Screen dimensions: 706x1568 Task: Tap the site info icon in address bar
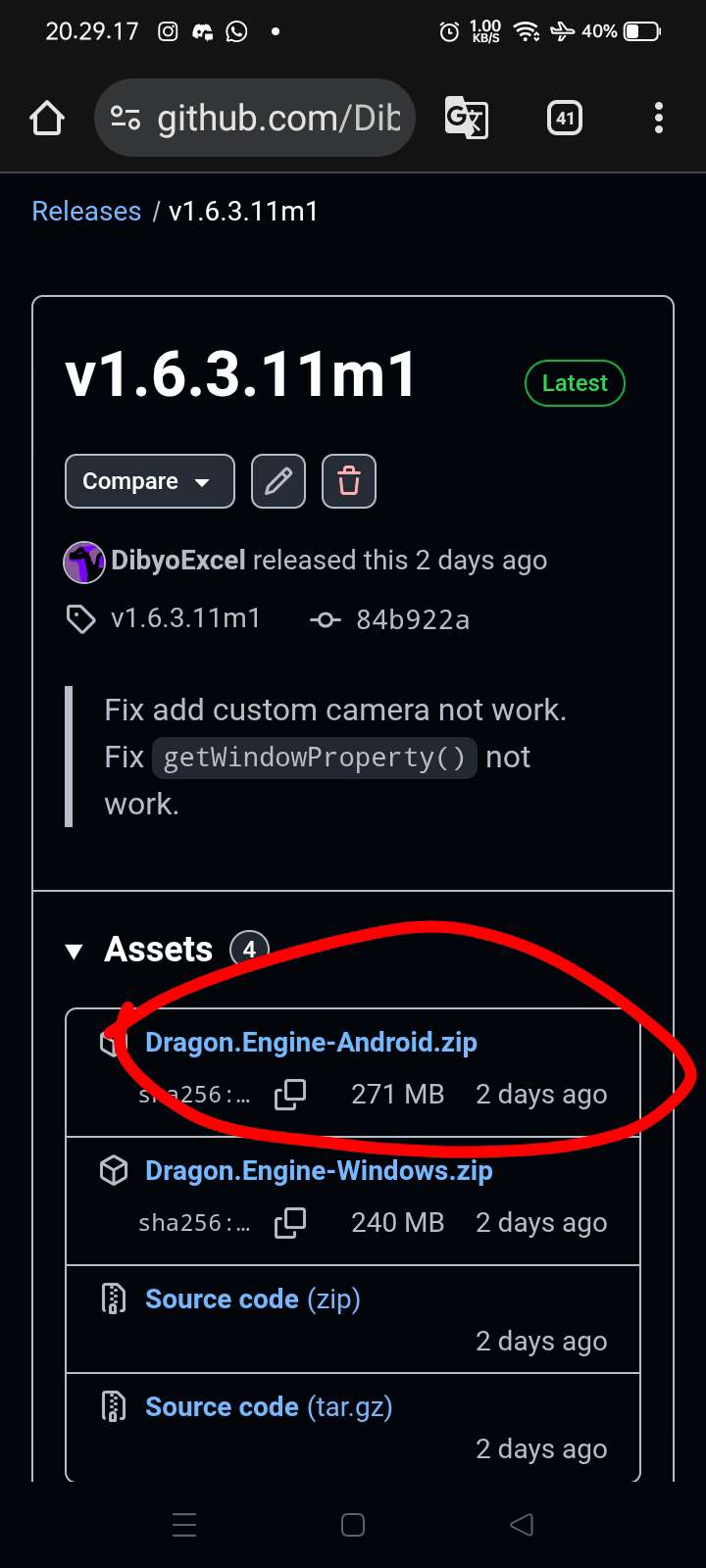tap(126, 119)
